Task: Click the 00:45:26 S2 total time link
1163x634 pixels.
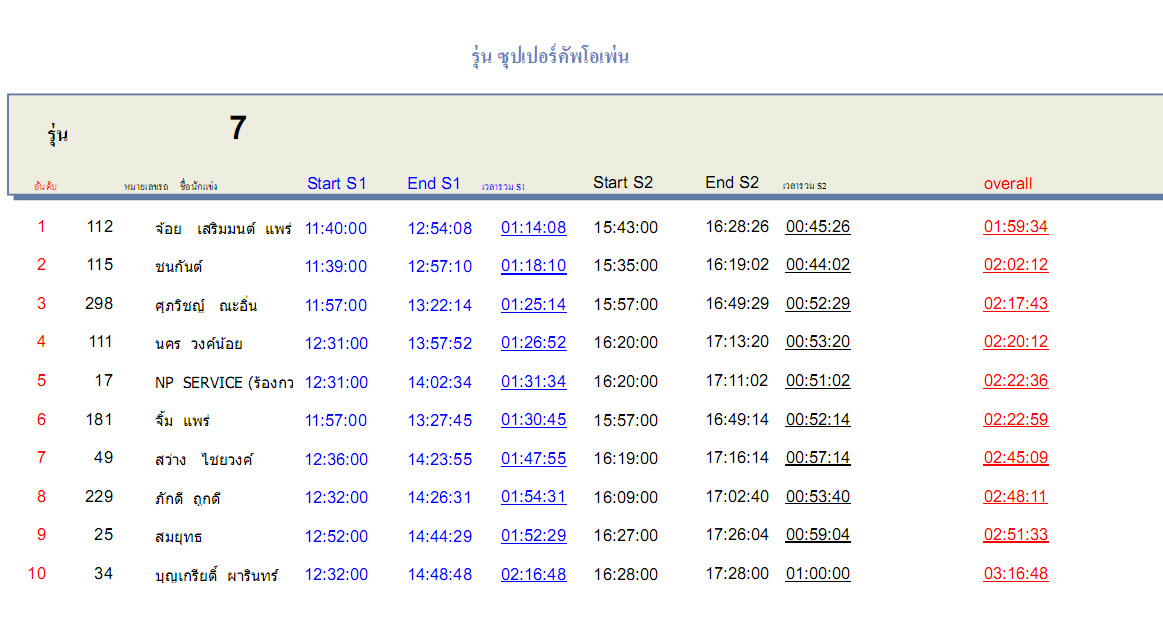Action: point(817,227)
